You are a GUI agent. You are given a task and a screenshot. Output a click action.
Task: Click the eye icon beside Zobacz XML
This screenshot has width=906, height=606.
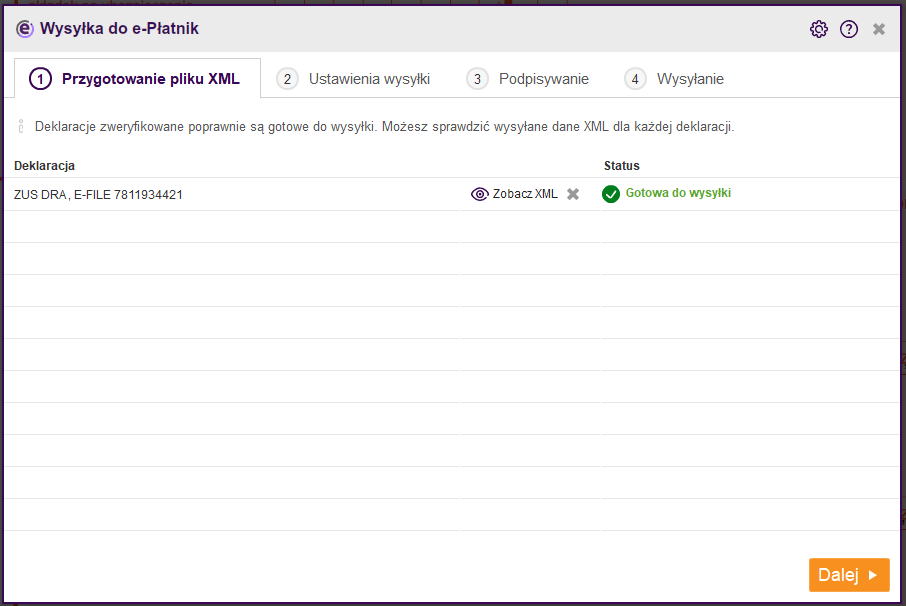(x=480, y=194)
